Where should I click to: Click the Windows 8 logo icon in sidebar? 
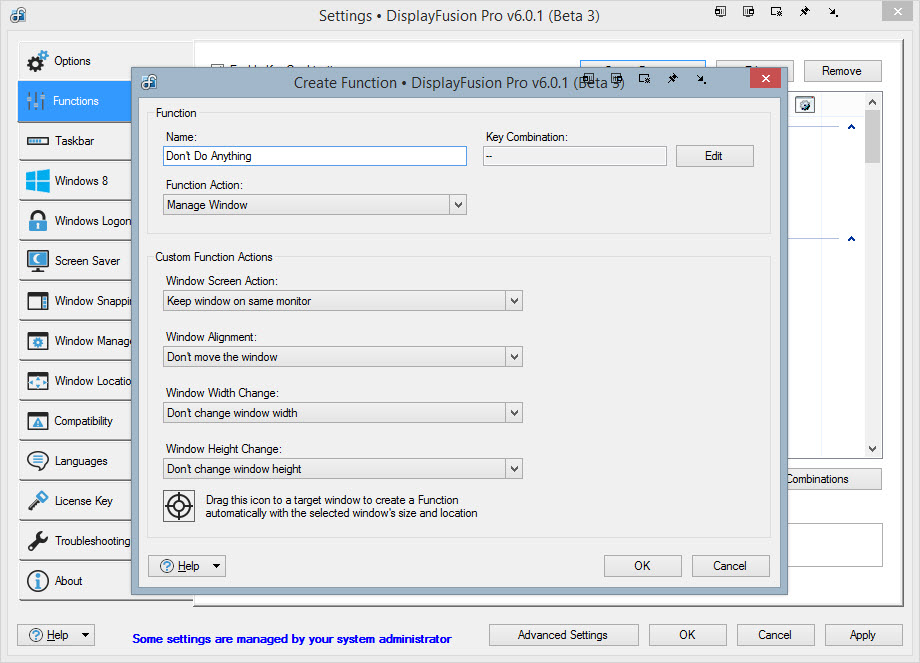point(38,181)
